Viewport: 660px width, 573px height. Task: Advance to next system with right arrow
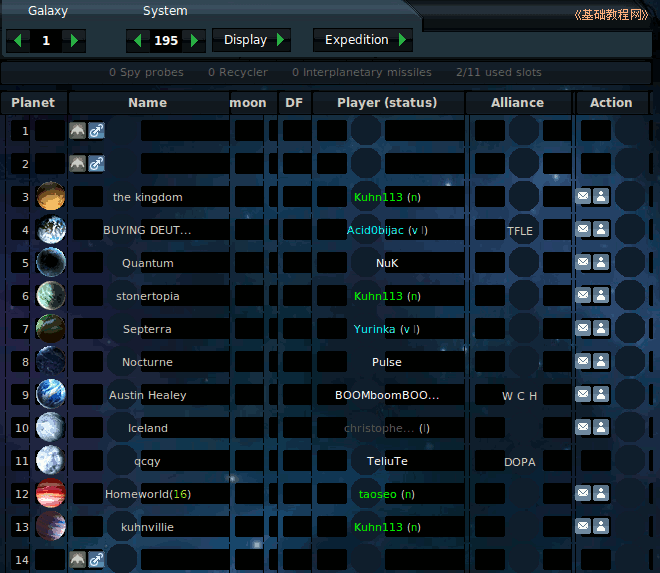tap(196, 41)
